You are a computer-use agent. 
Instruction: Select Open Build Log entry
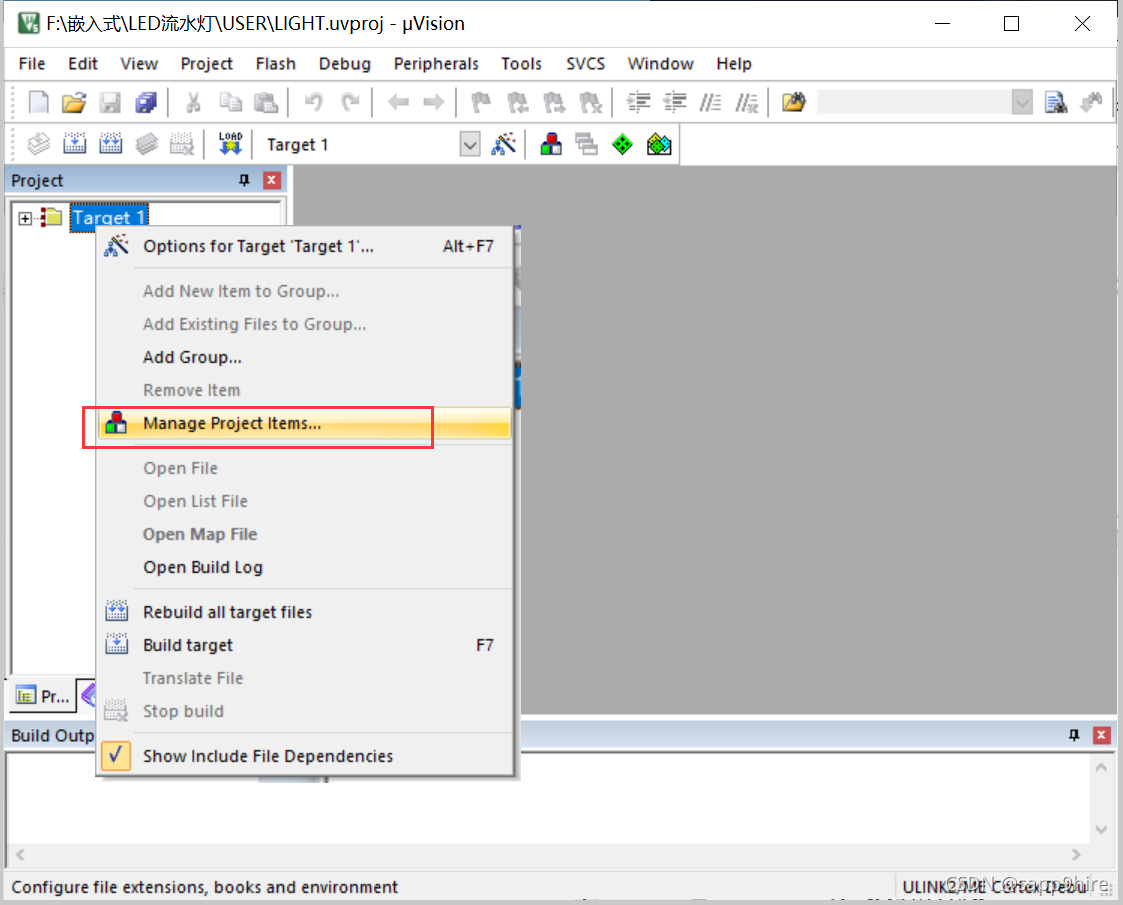point(305,567)
